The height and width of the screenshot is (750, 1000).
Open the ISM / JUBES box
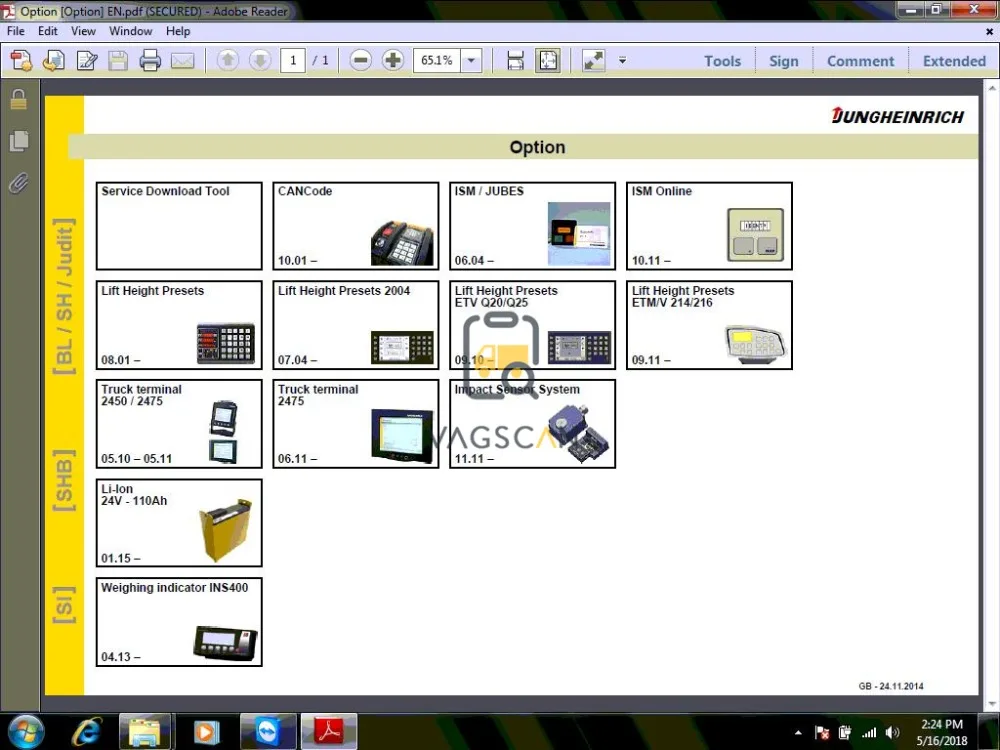click(x=533, y=226)
